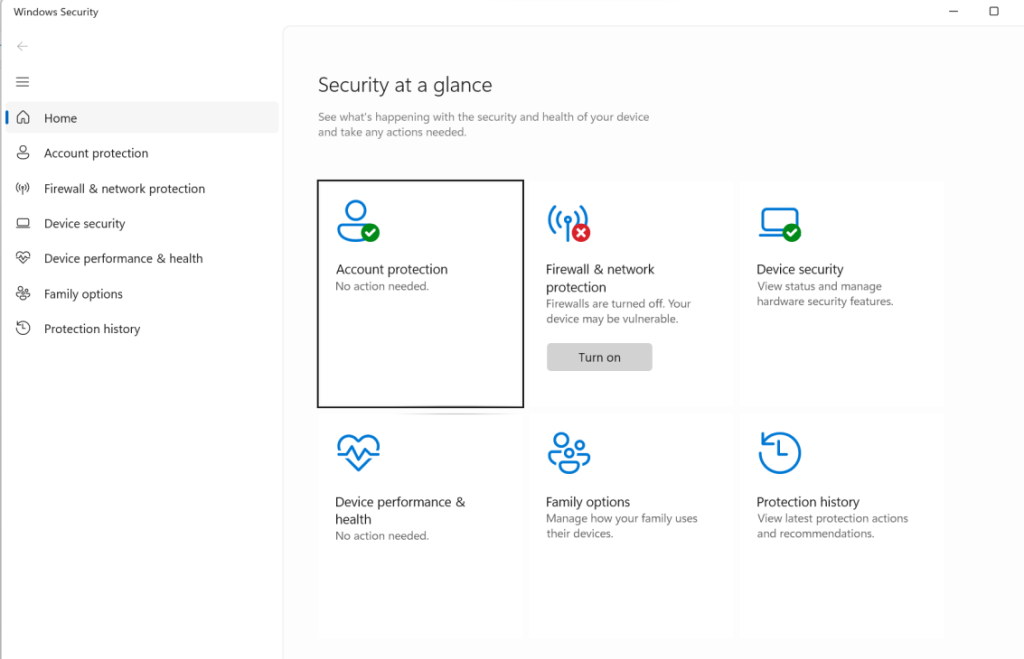Maximize the Windows Security window

click(993, 12)
